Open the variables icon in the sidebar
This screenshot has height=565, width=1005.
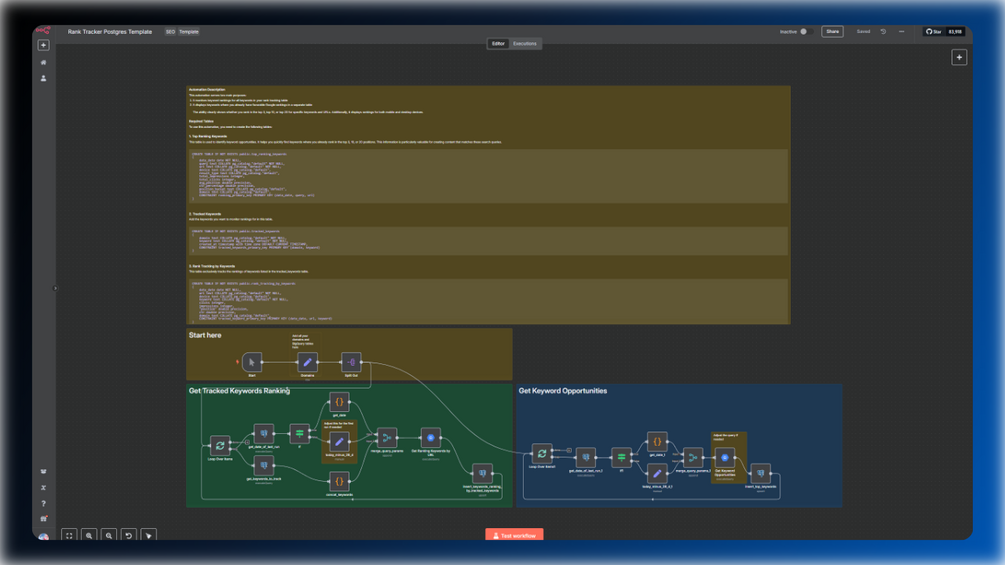(44, 487)
